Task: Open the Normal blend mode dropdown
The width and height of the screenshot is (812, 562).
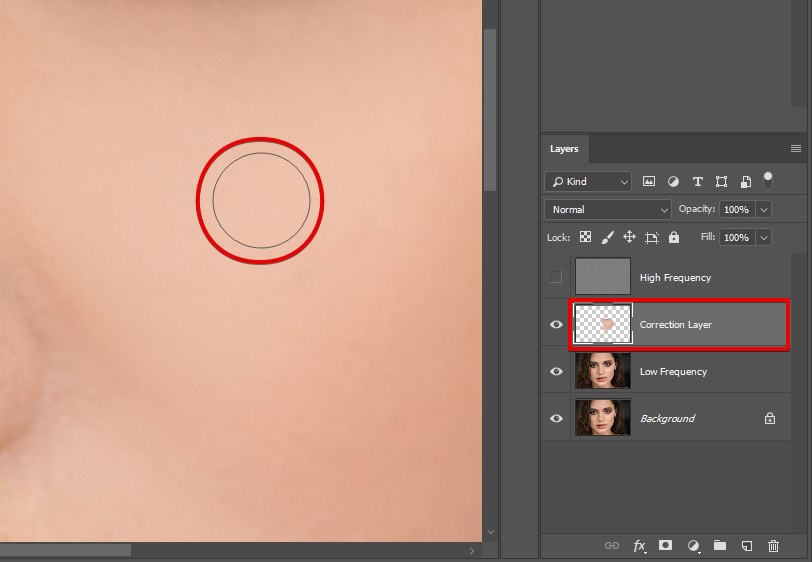Action: tap(608, 210)
